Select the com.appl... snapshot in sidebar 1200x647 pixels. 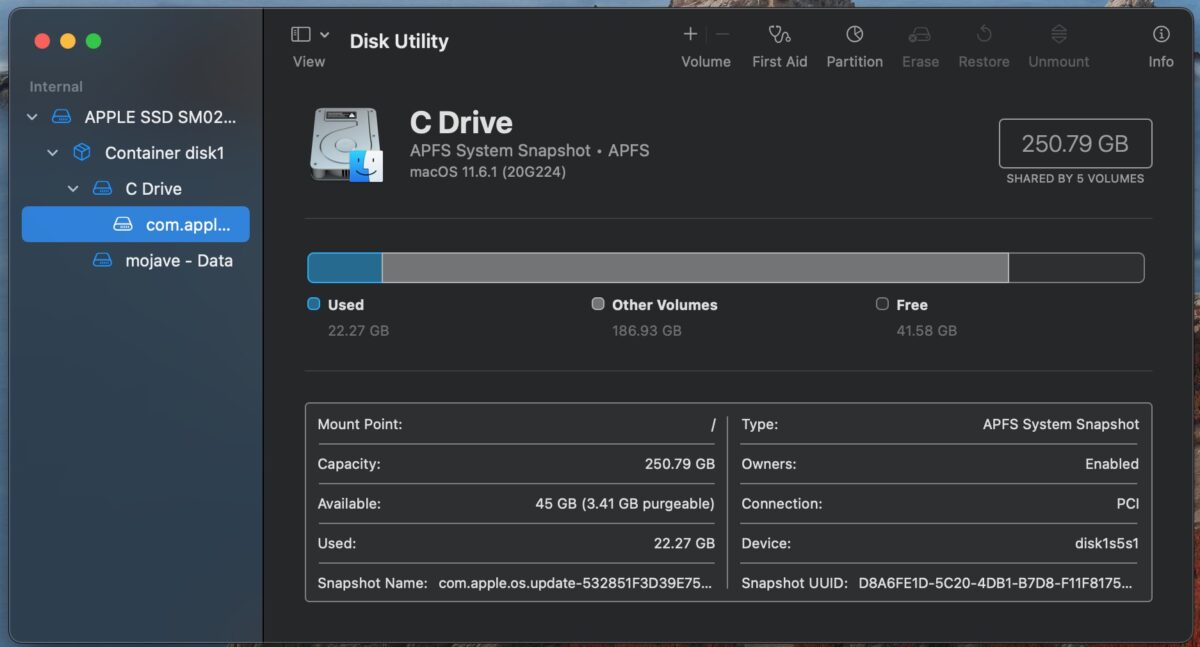pos(187,225)
